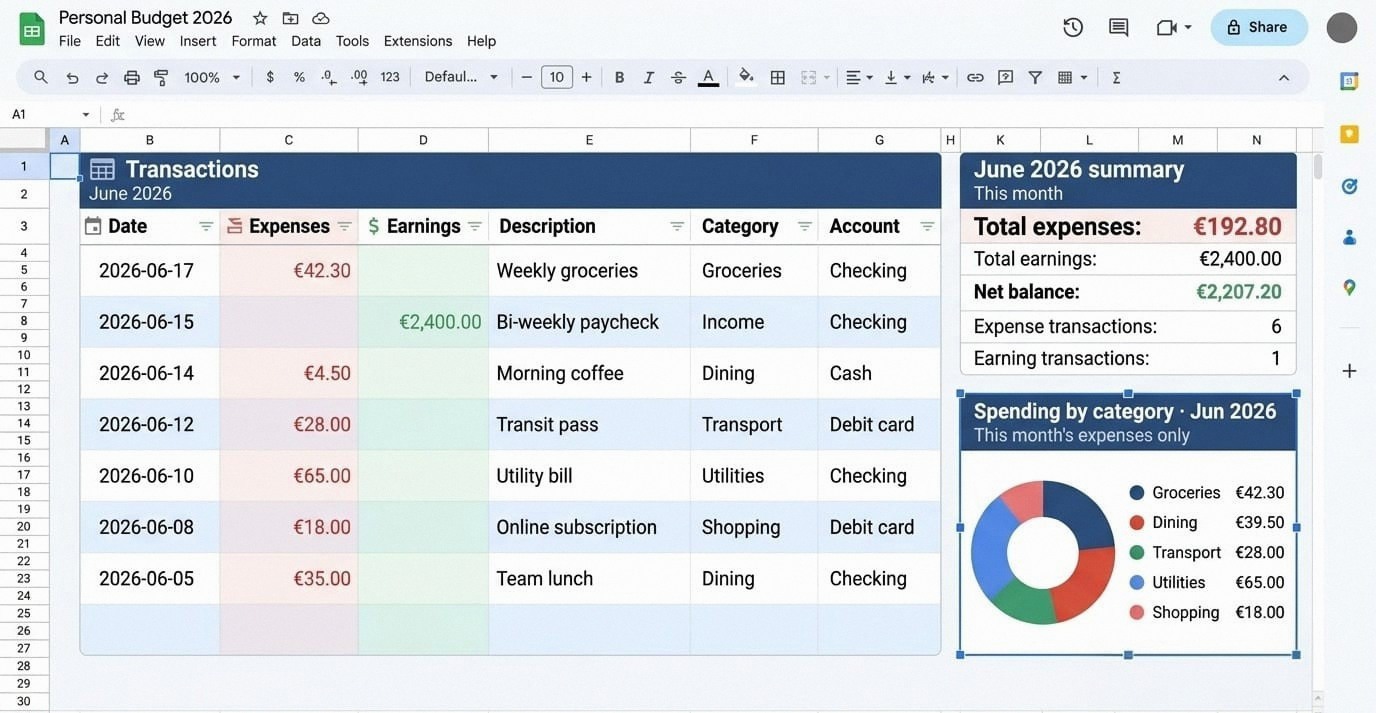Viewport: 1376px width, 713px height.
Task: Select the €2,400.00 paycheck earnings cell
Action: 423,322
